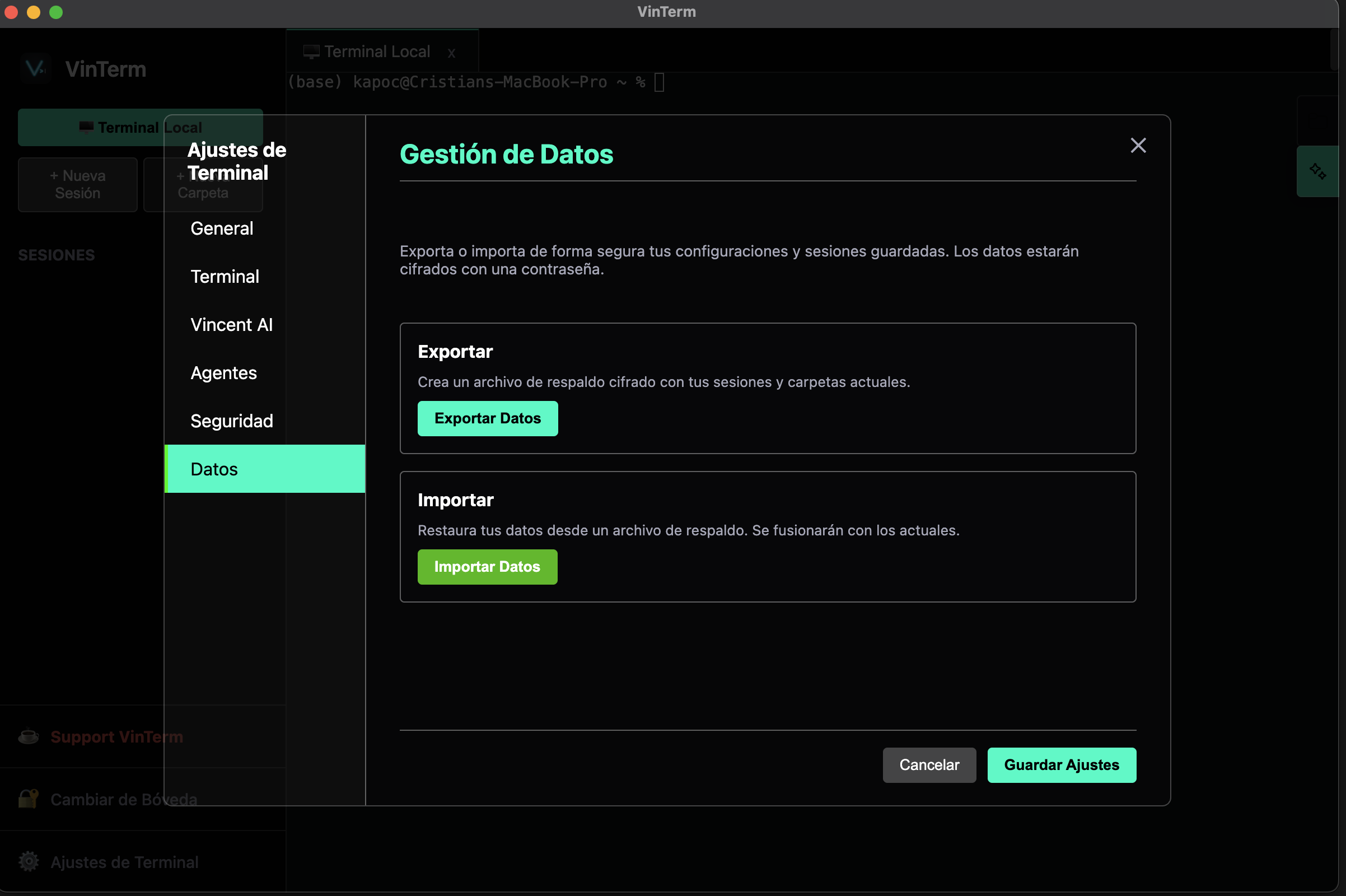Cancel the settings dialog

[x=929, y=764]
